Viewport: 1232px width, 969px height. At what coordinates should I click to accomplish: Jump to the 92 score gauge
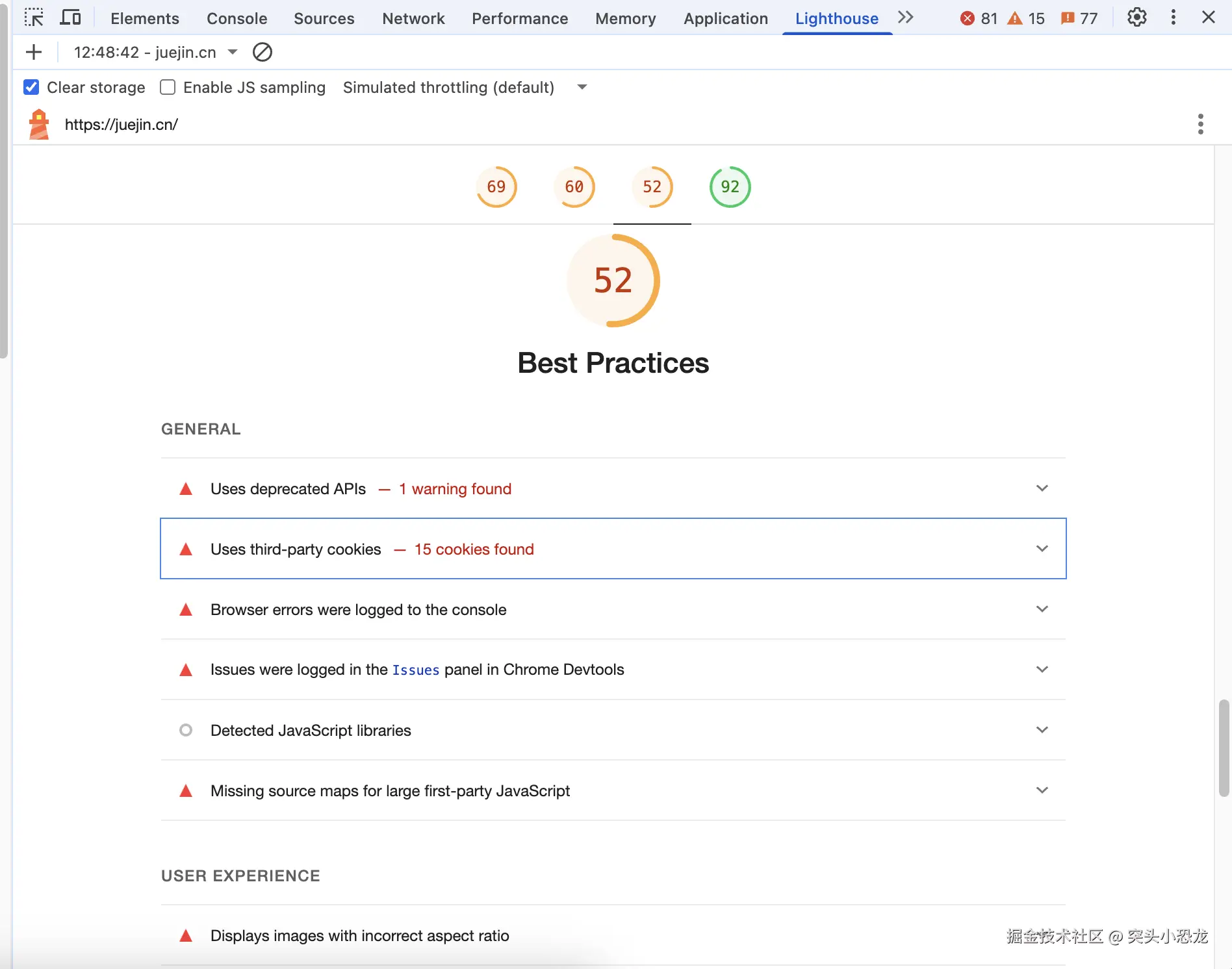point(730,187)
